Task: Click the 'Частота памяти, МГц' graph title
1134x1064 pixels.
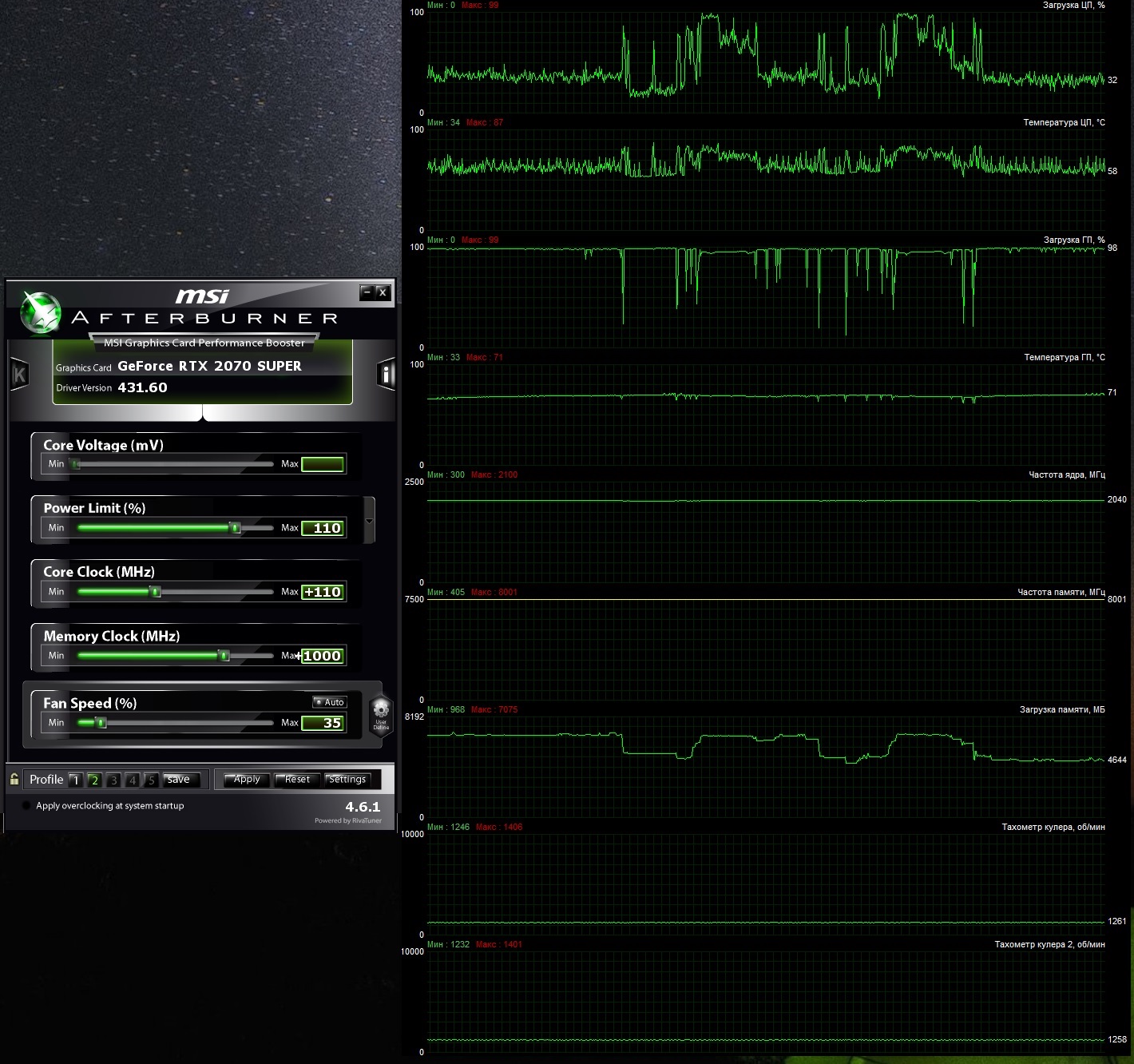Action: [x=1061, y=593]
